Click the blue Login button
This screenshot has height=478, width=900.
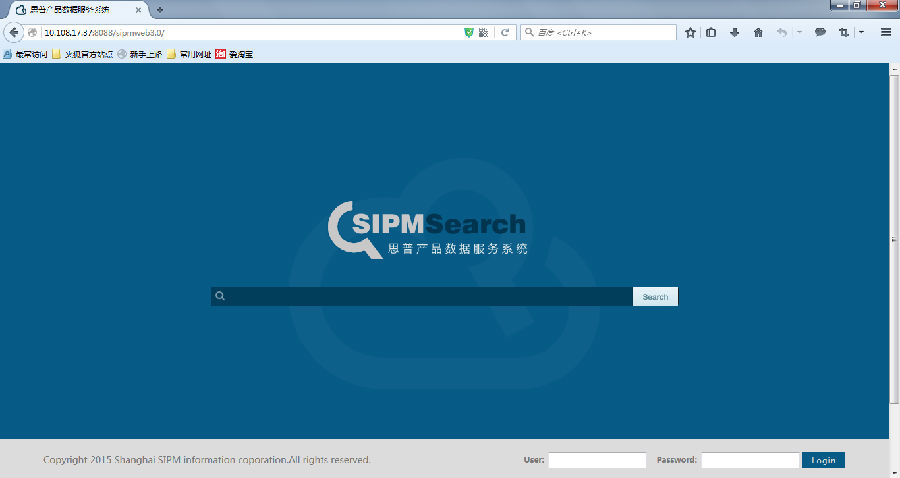[x=823, y=460]
